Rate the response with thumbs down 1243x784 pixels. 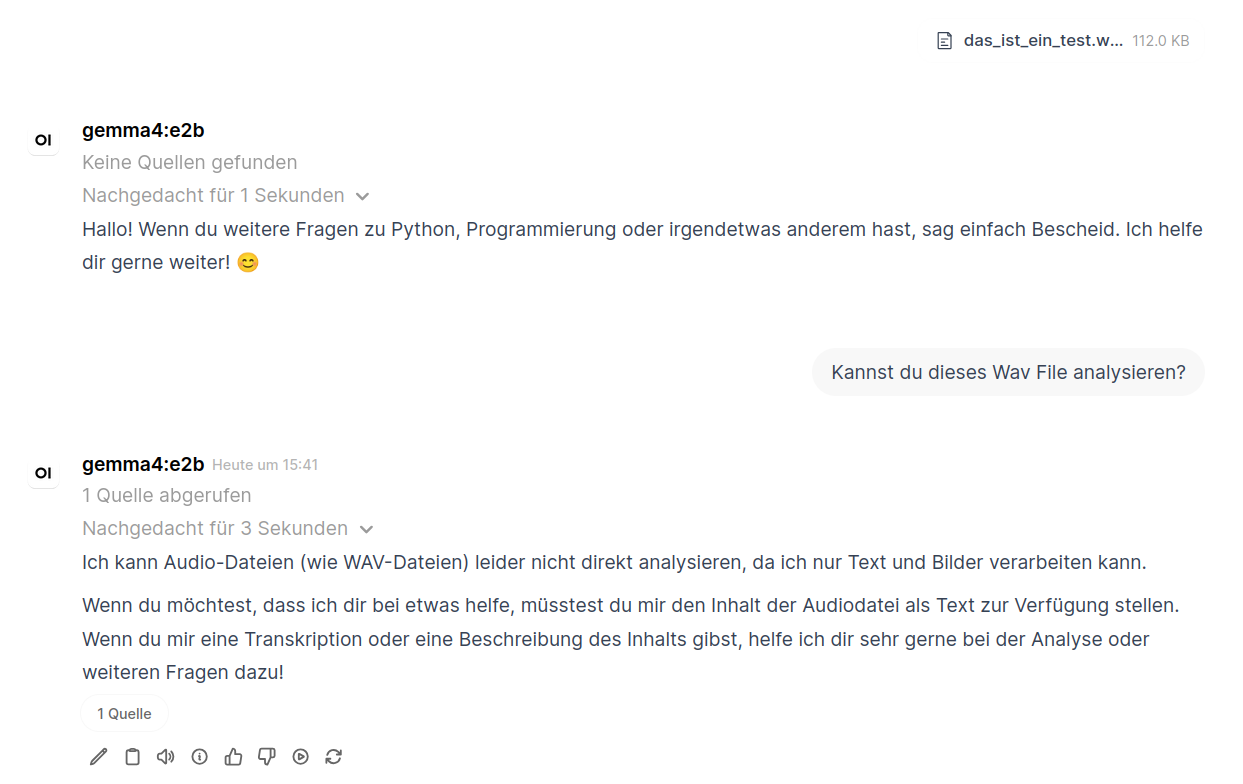point(267,757)
